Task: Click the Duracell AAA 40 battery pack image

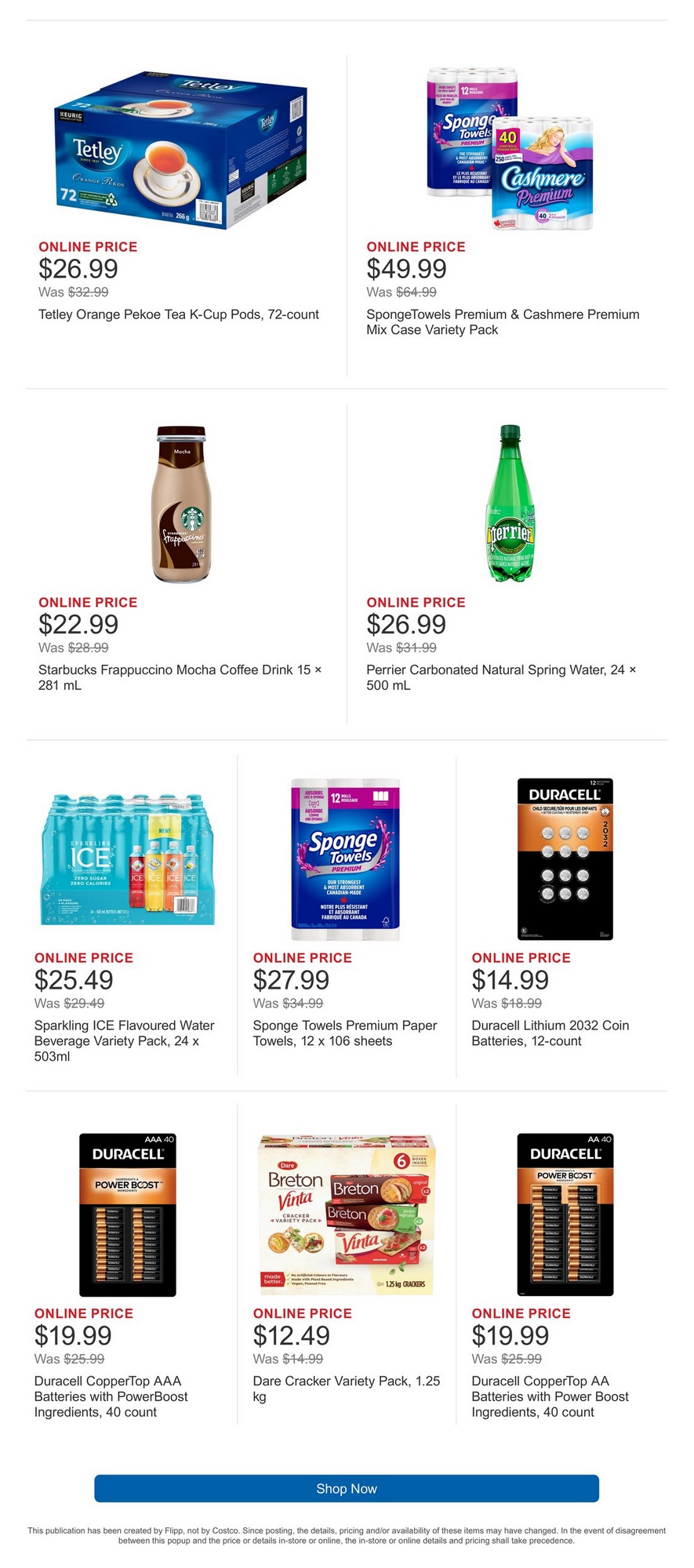Action: tap(128, 1214)
